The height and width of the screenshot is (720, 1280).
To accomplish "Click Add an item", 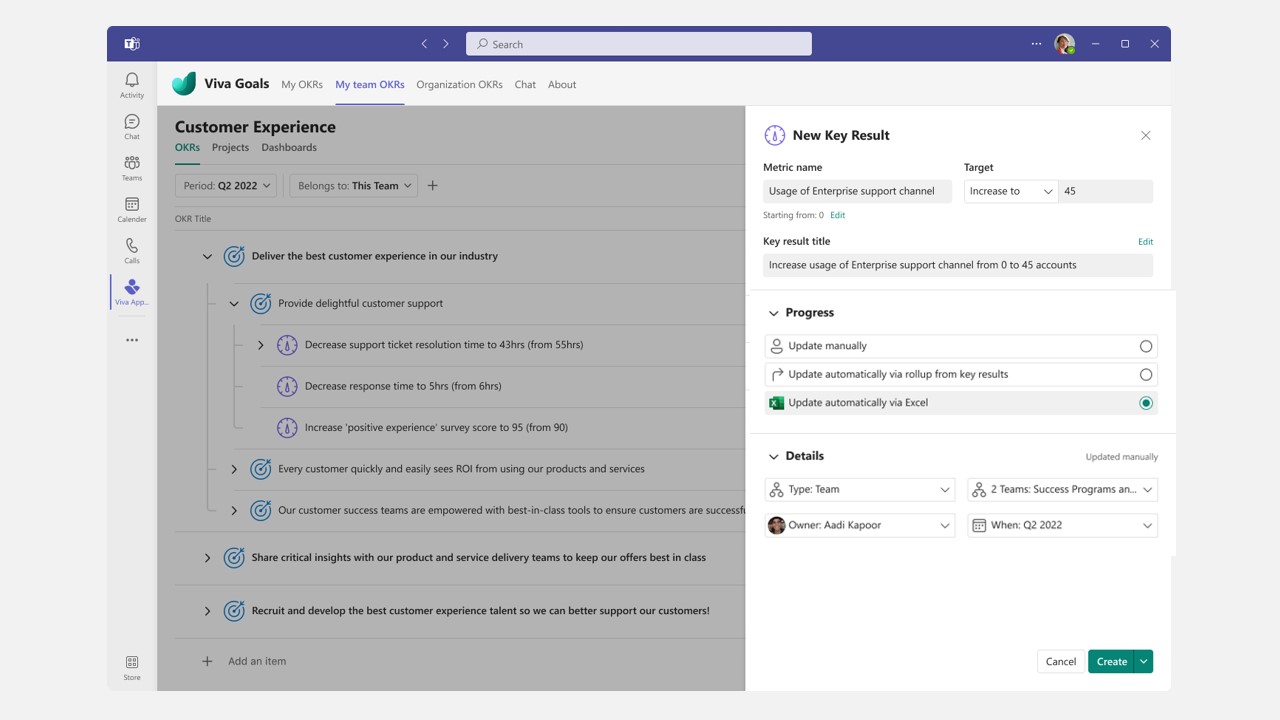I will 257,661.
